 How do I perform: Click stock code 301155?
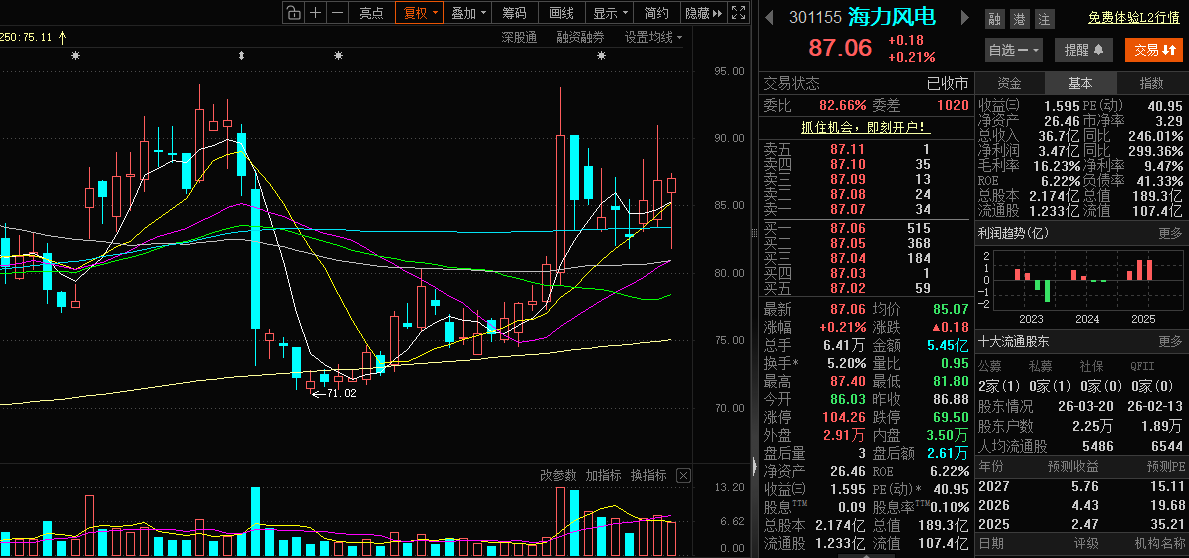click(814, 17)
